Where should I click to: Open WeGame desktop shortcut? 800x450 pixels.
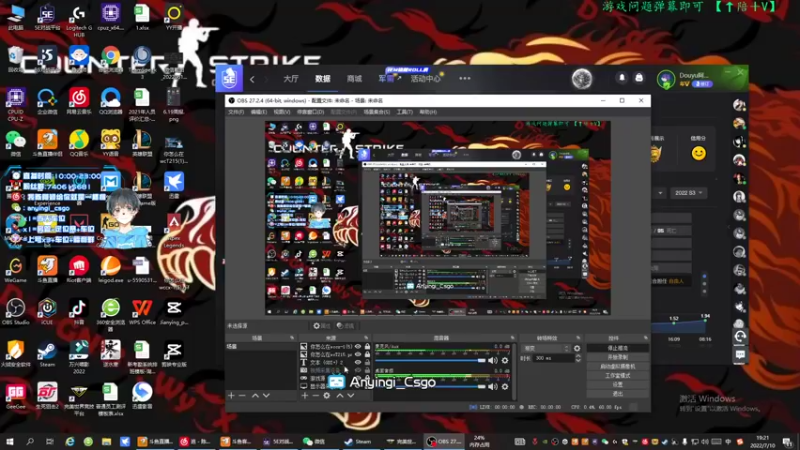(x=15, y=269)
